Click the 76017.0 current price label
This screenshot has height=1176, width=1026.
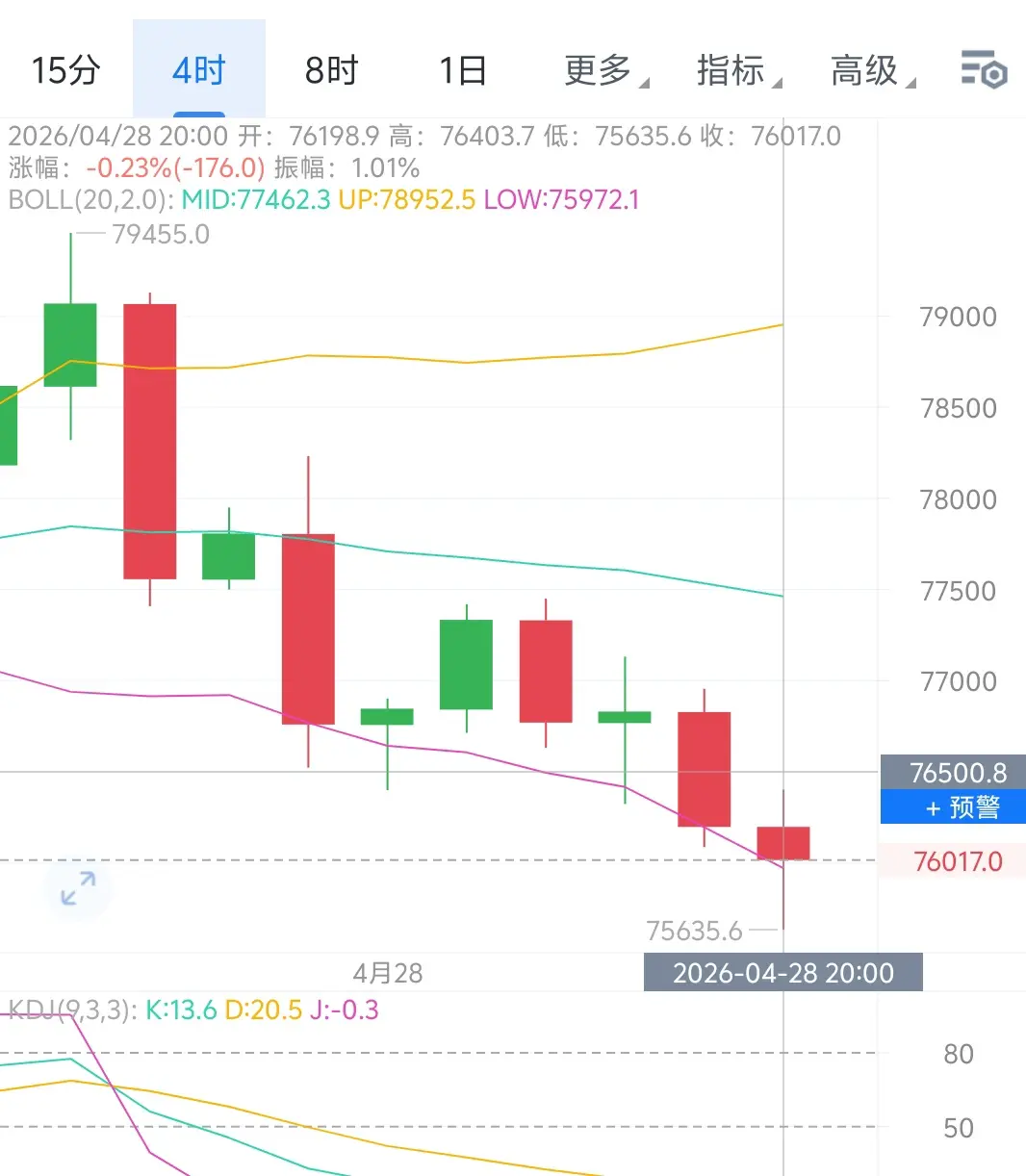[953, 860]
